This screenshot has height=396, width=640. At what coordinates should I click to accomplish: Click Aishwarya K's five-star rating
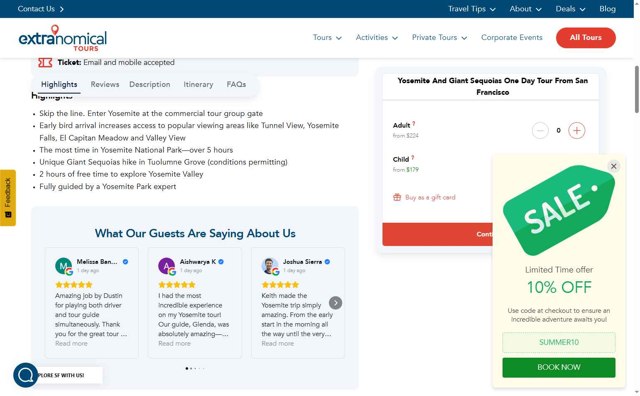click(177, 285)
